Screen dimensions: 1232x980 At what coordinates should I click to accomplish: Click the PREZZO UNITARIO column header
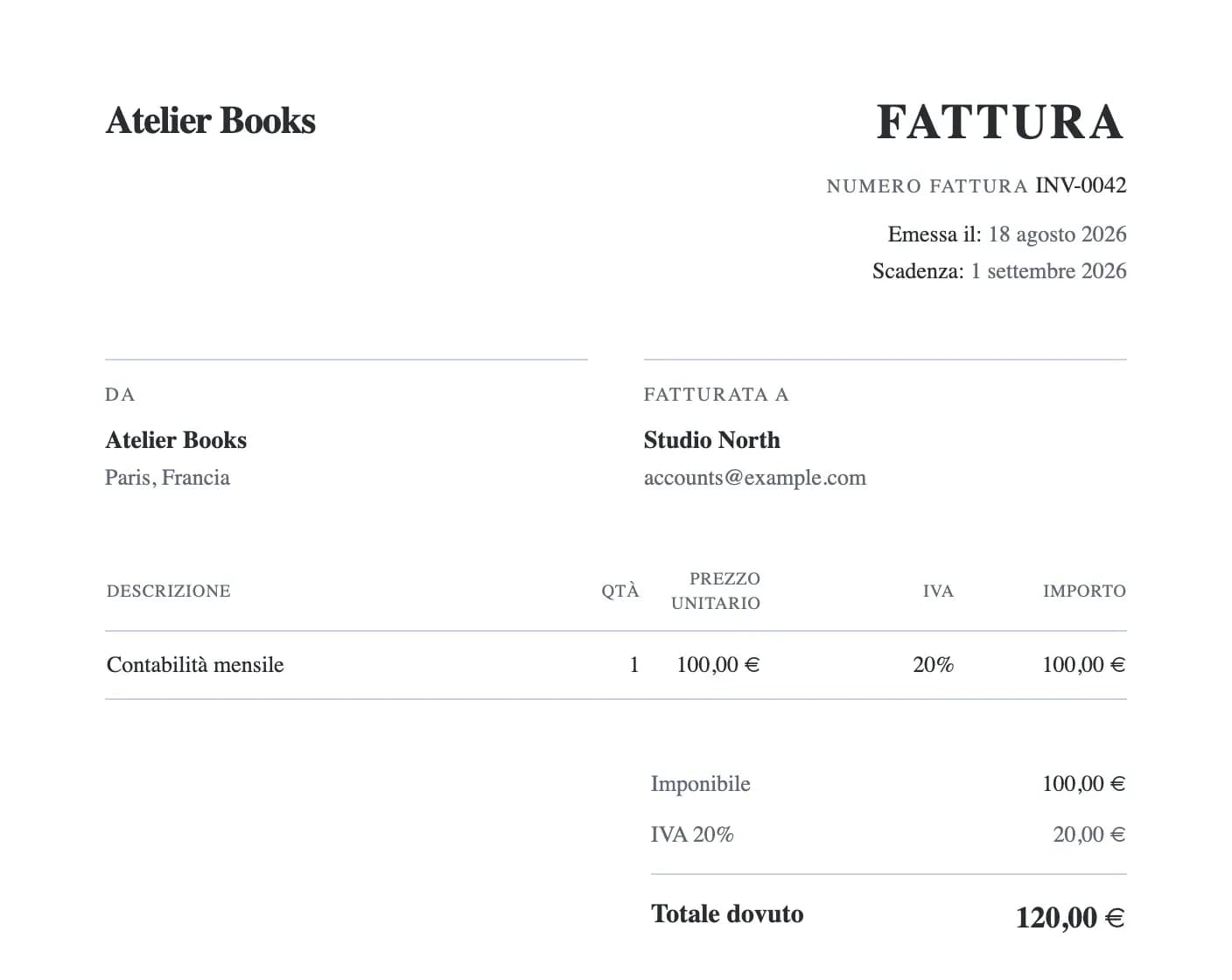716,591
